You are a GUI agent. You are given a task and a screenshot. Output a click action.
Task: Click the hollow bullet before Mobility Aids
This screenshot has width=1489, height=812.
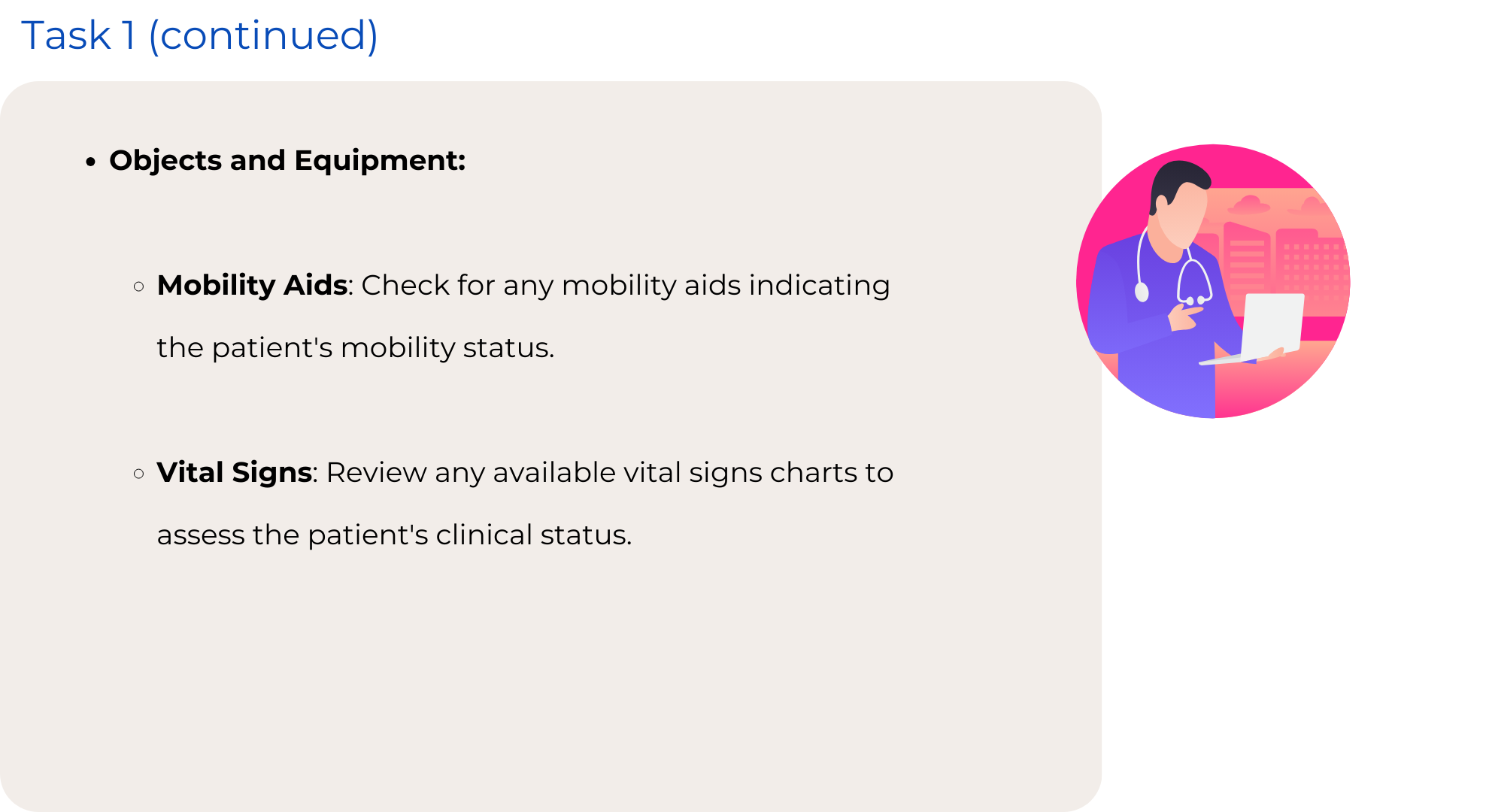click(x=138, y=286)
